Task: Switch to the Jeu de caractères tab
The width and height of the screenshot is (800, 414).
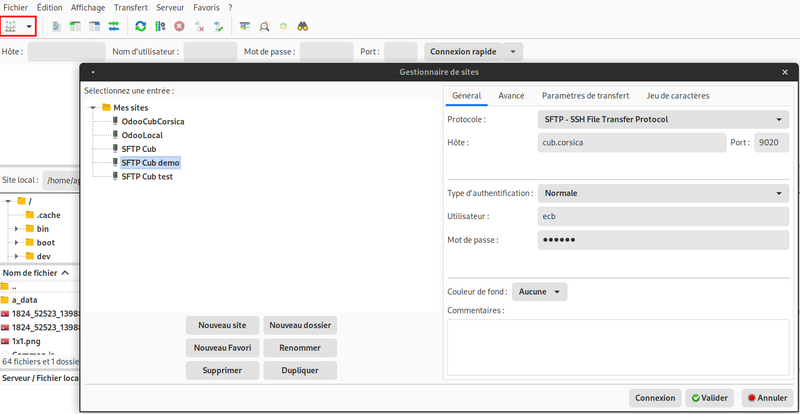Action: click(678, 95)
